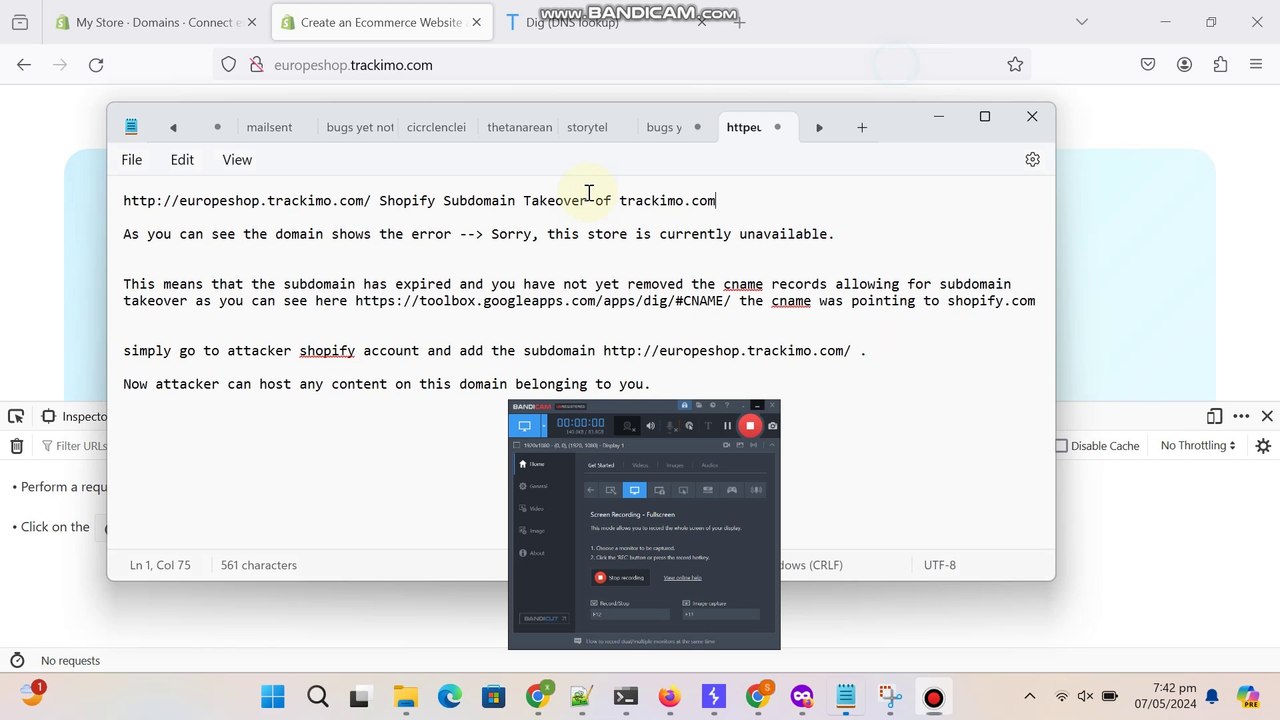Switch to Notepad tab mailsent
The image size is (1280, 720).
(270, 128)
